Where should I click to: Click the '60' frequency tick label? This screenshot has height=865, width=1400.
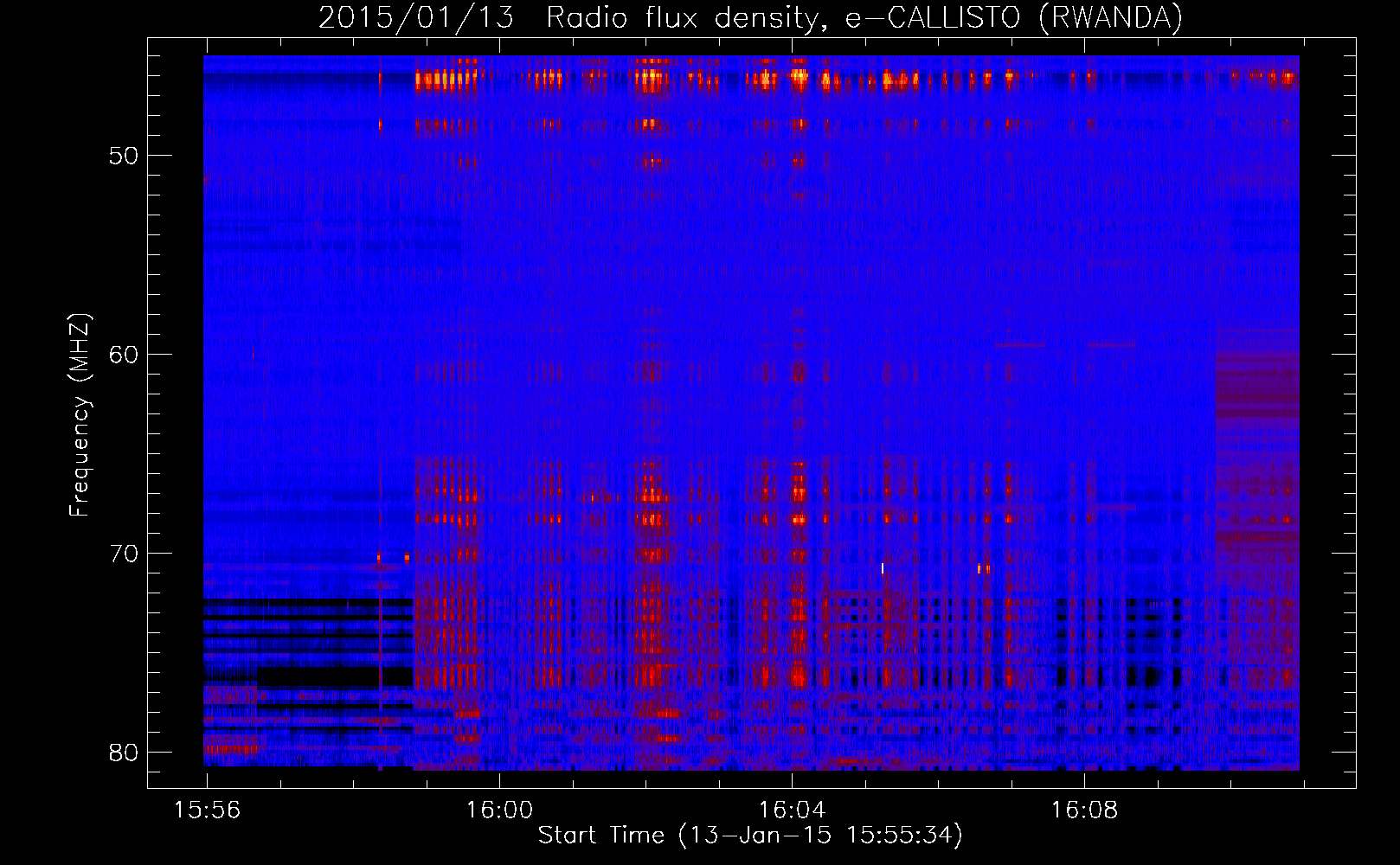pos(124,355)
